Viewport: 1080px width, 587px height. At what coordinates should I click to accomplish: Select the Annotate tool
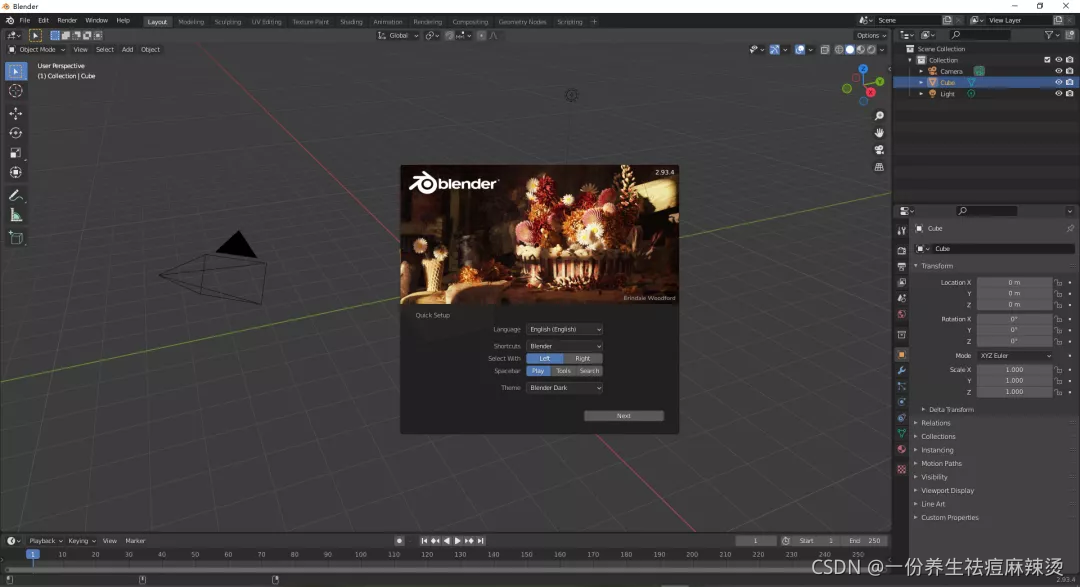click(x=16, y=196)
